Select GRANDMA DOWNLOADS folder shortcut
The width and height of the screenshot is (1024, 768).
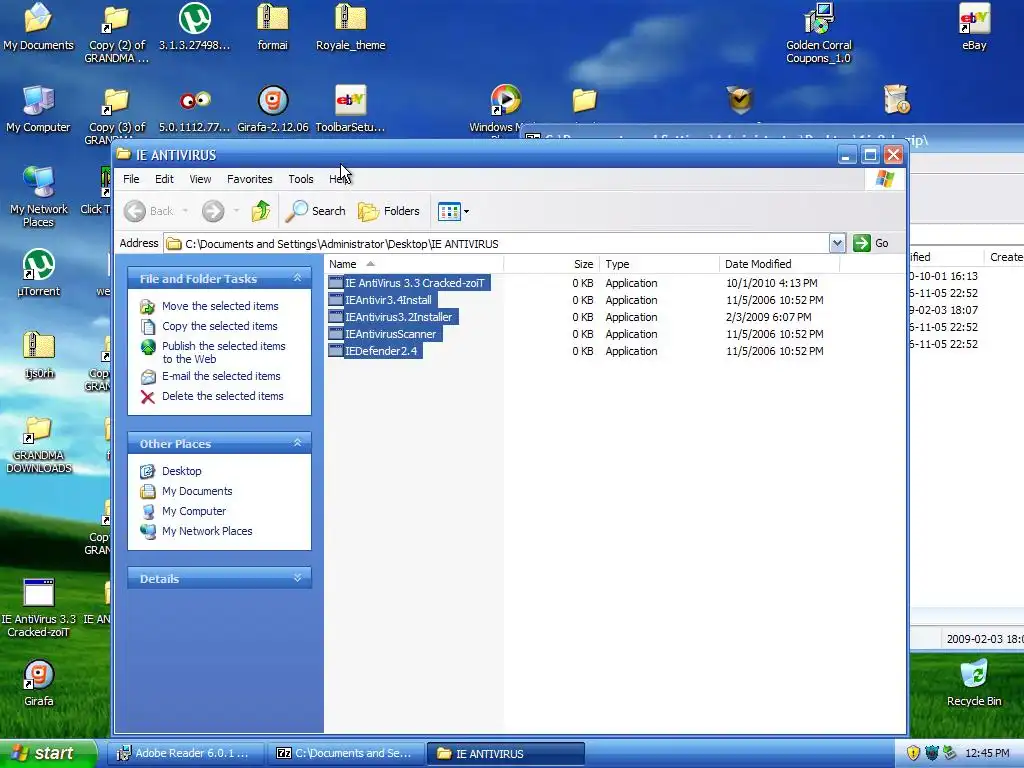pyautogui.click(x=39, y=445)
